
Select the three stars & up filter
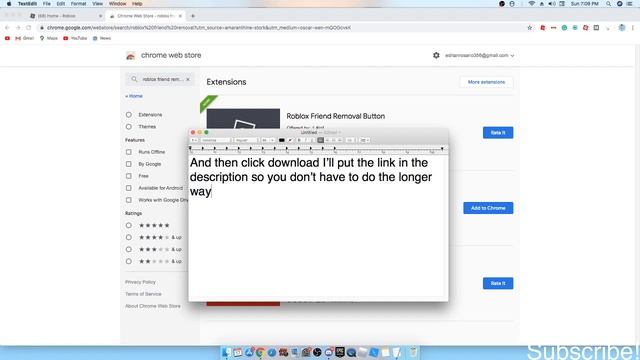[129, 249]
